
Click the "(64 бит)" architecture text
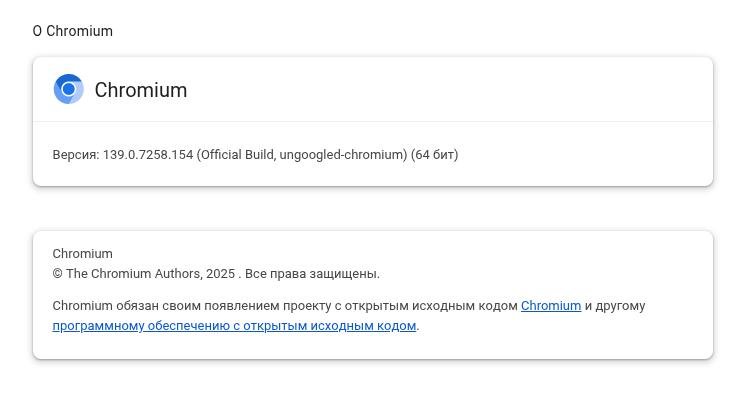(434, 155)
